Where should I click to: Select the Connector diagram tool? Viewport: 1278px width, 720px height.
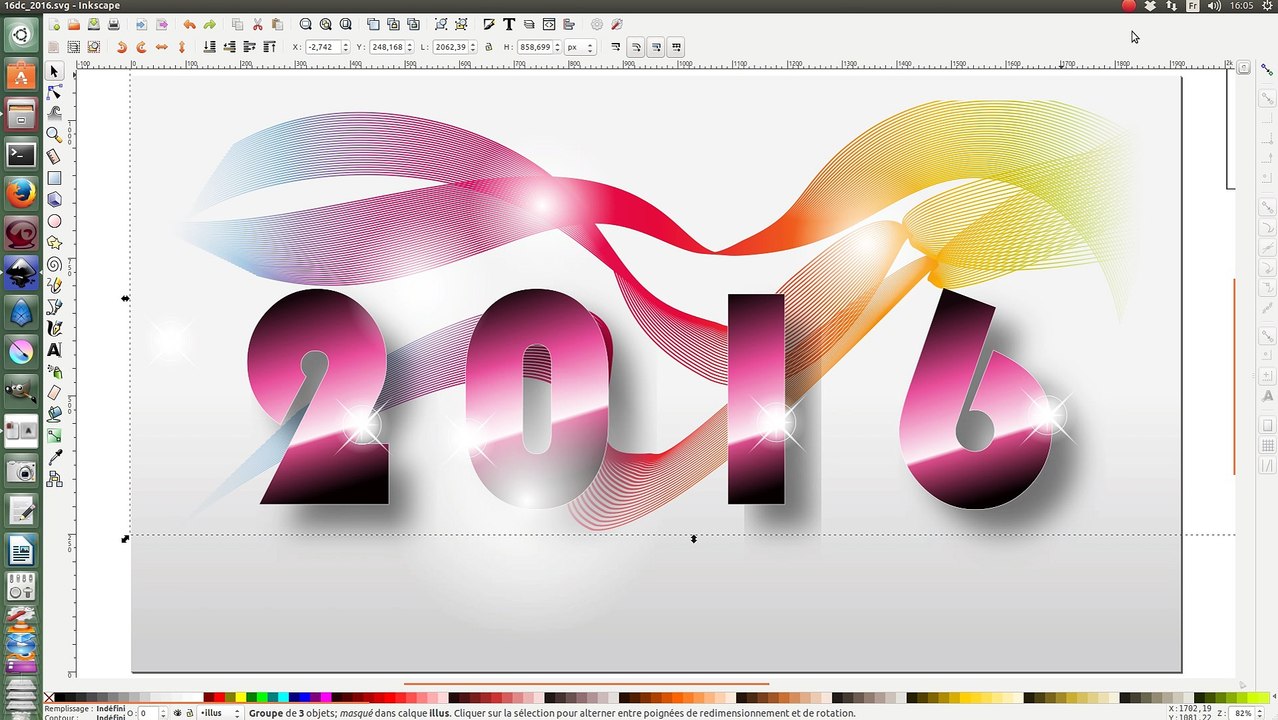click(x=54, y=479)
